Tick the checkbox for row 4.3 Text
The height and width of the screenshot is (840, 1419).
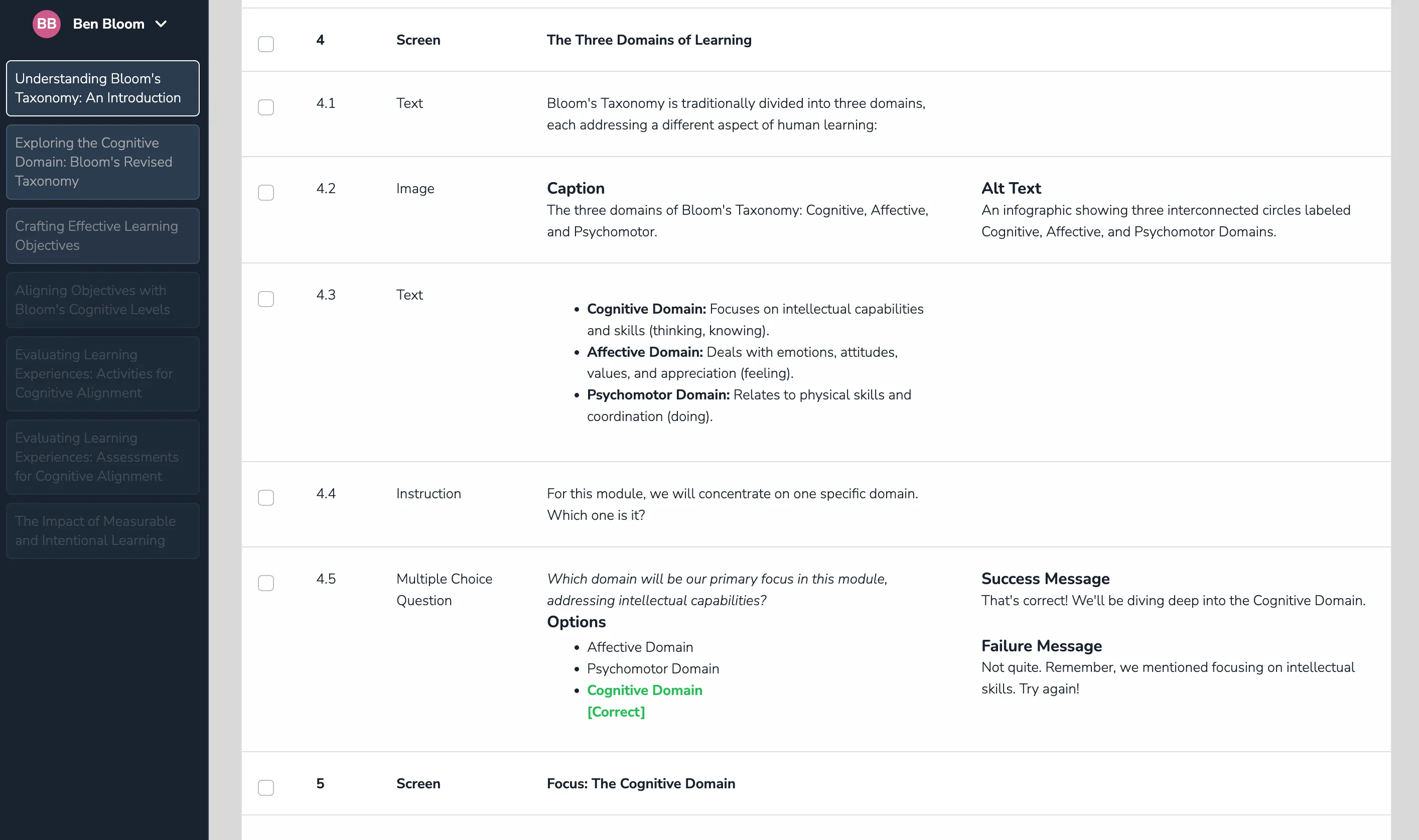coord(265,299)
